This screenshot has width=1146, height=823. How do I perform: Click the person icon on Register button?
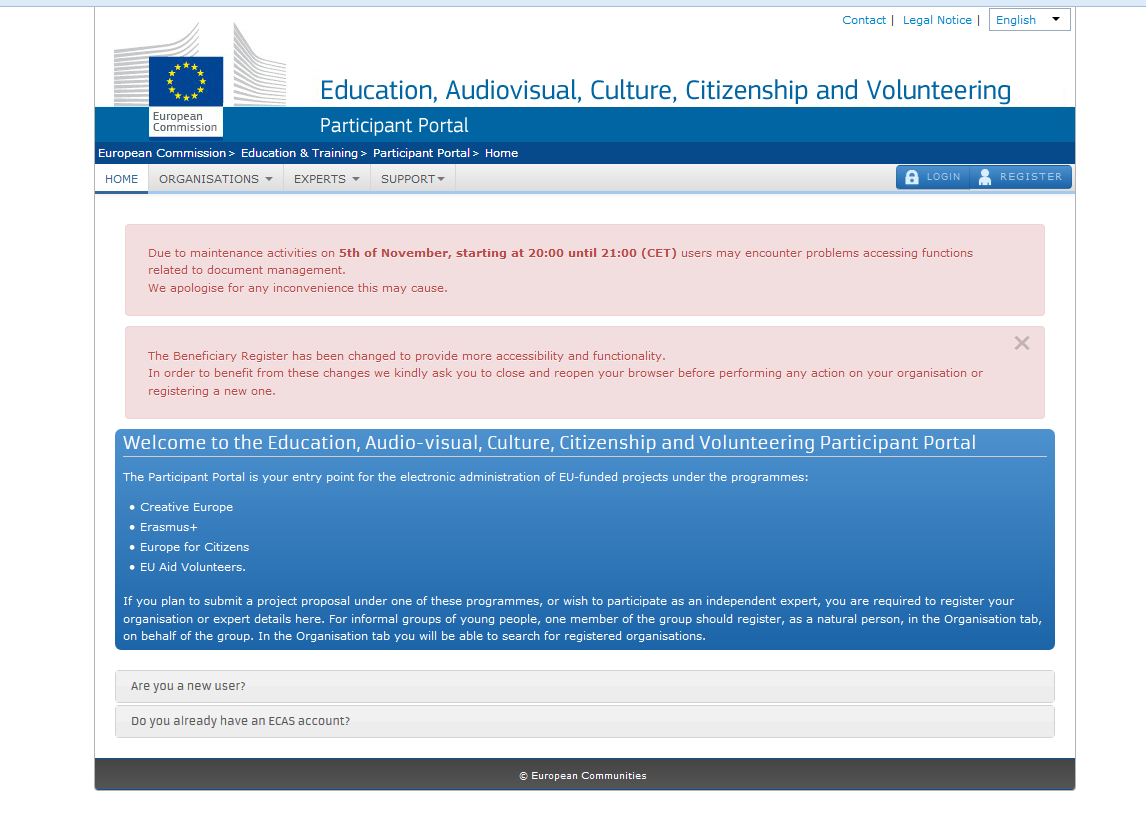[x=984, y=177]
